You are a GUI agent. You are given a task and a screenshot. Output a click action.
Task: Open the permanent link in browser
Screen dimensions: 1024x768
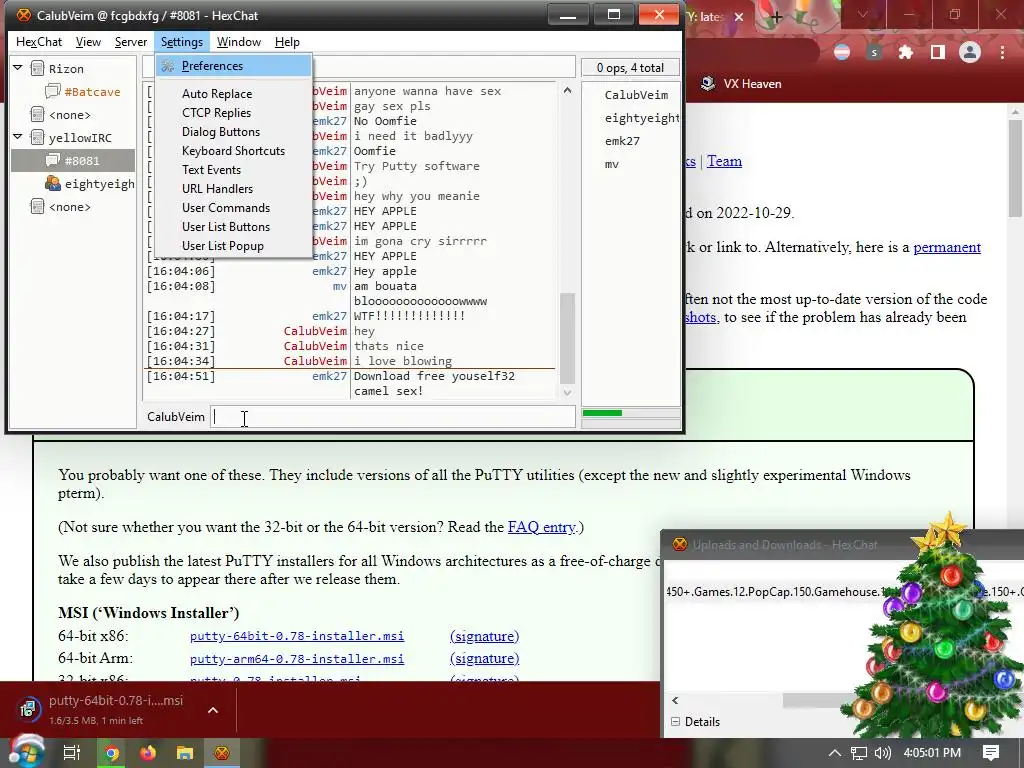click(x=947, y=248)
